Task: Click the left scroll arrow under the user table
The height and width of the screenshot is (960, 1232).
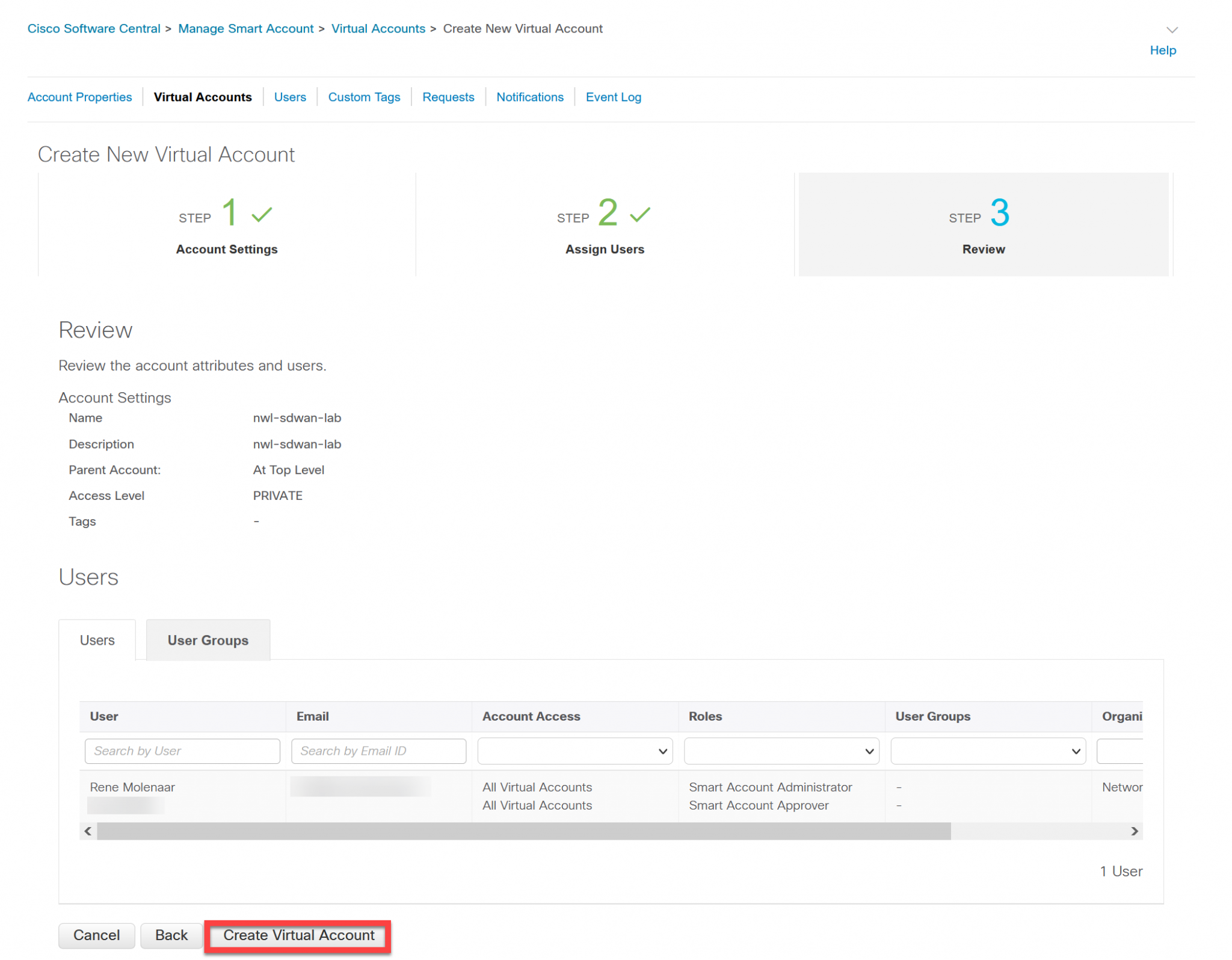Action: 87,831
